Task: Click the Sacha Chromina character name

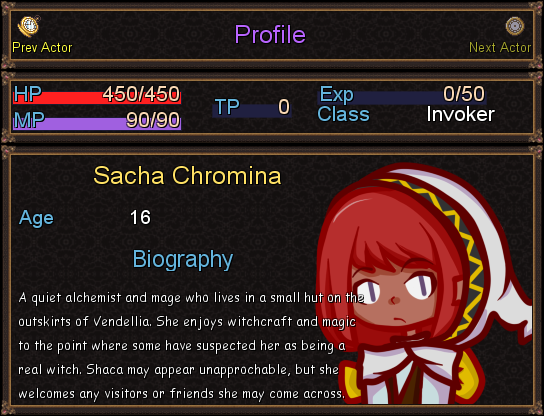Action: click(187, 175)
